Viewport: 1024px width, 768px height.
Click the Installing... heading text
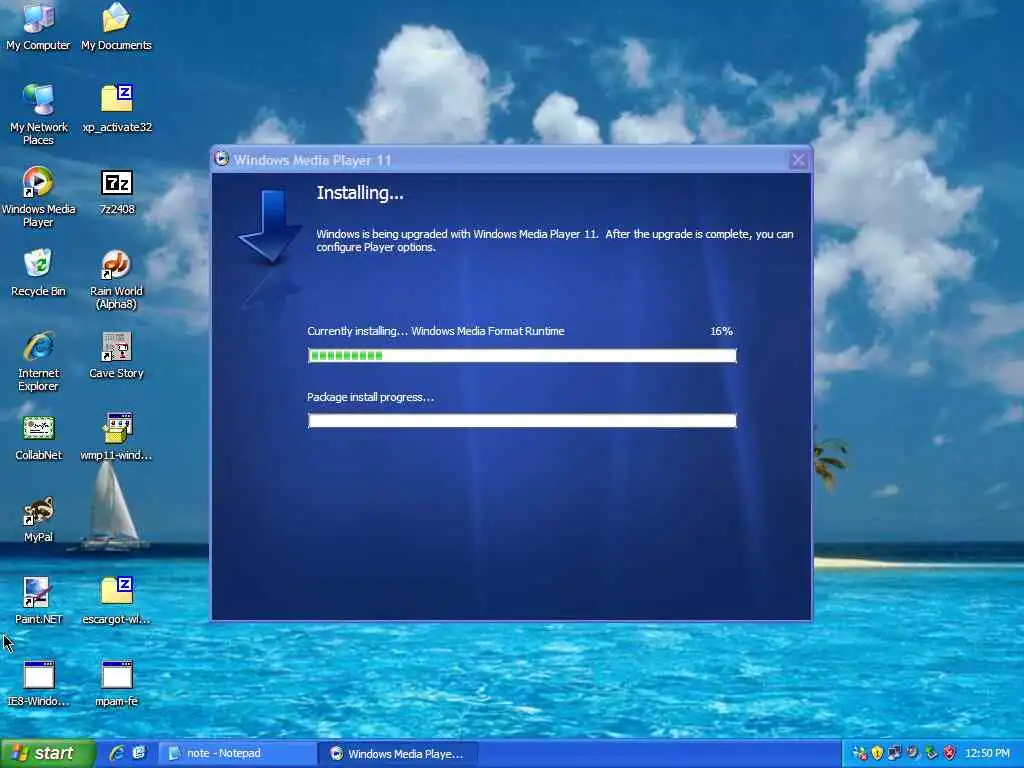360,193
